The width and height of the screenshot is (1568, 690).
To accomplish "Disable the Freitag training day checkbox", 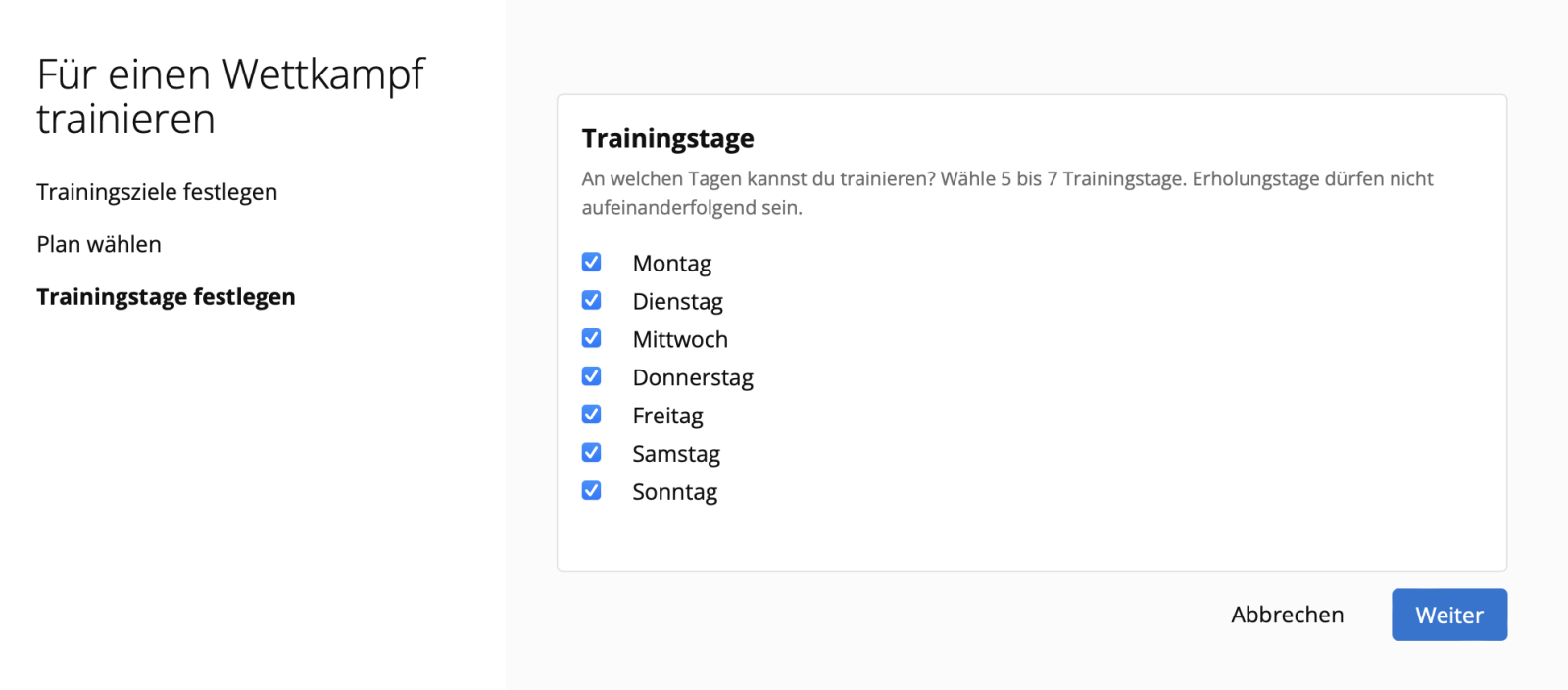I will tap(591, 415).
